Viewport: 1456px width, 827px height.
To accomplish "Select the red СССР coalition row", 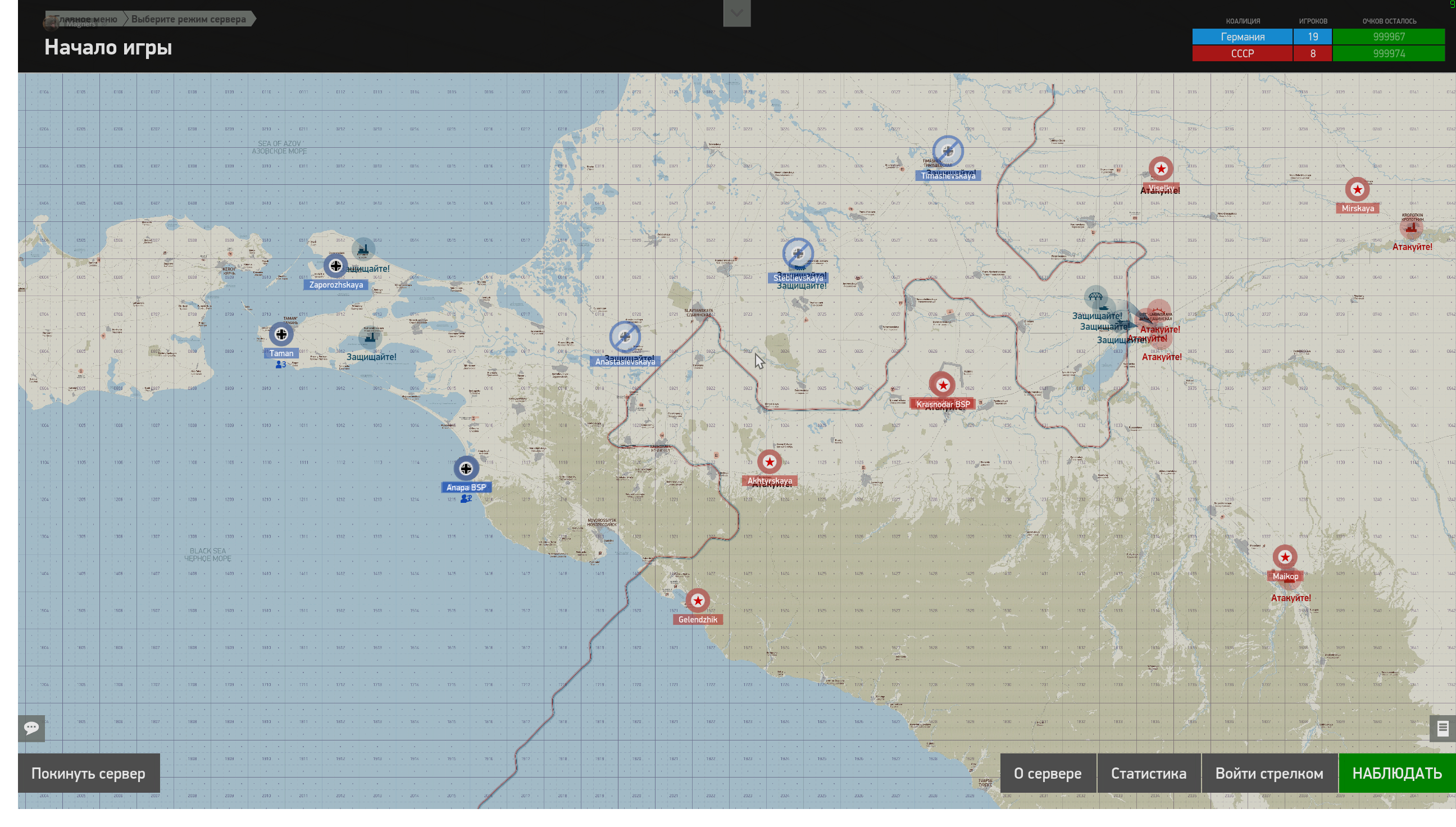I will coord(1318,53).
